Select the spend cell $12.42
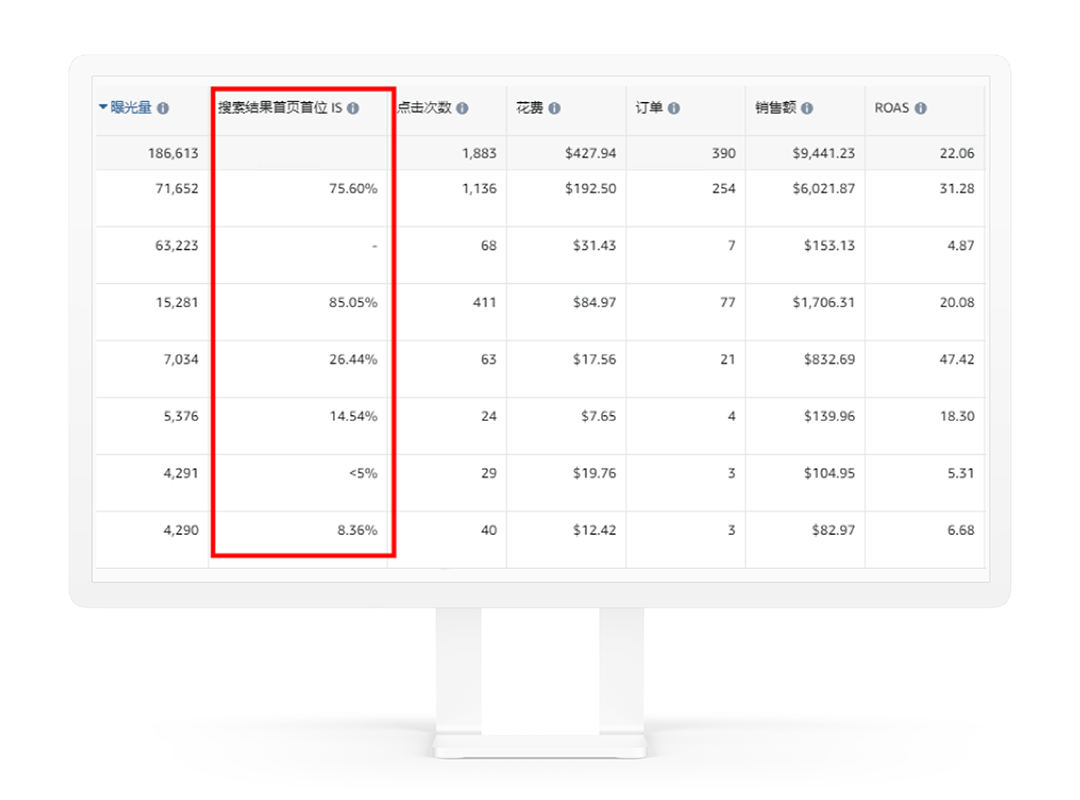1080x800 pixels. point(594,530)
